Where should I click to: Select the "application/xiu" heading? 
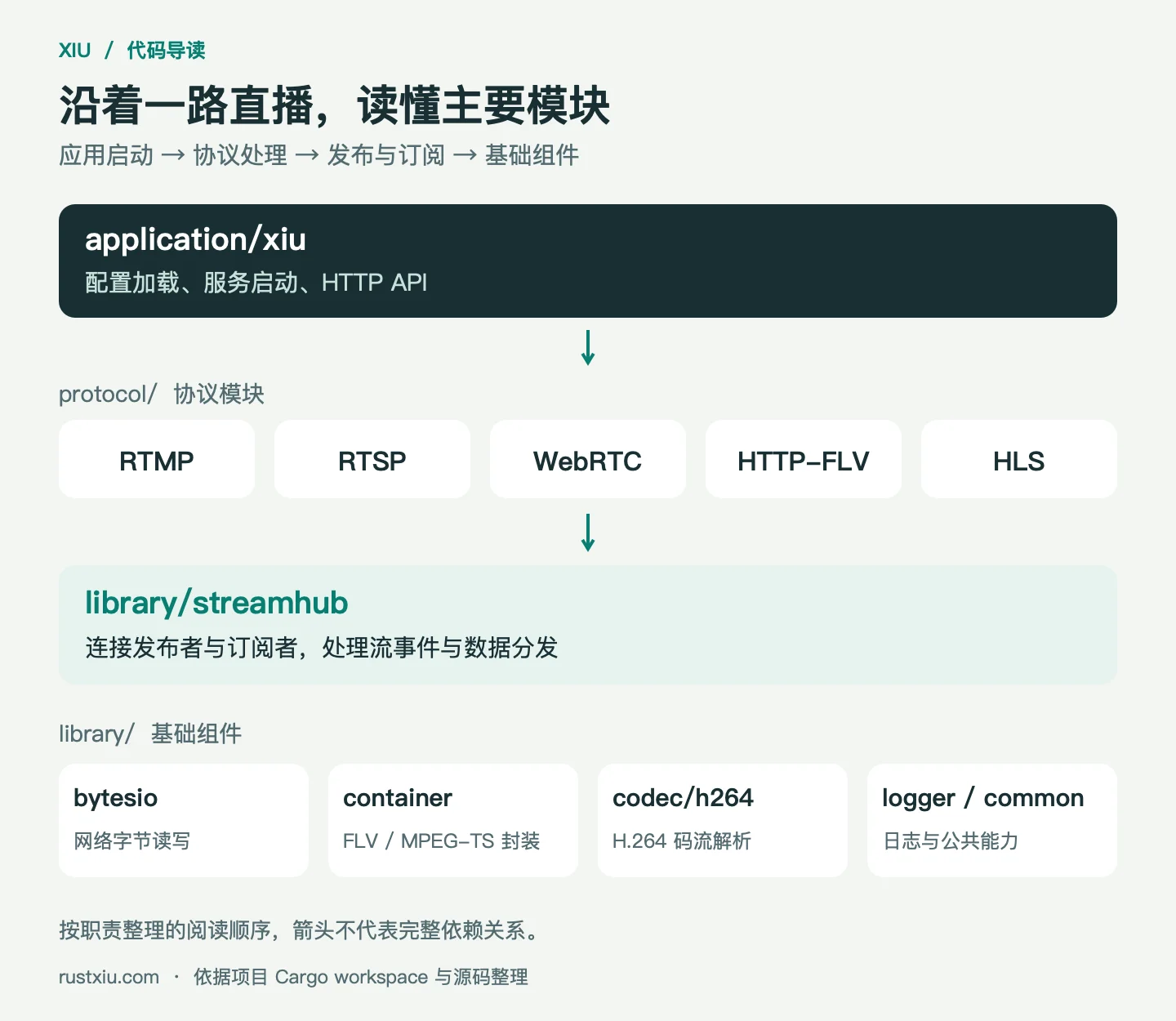(195, 240)
